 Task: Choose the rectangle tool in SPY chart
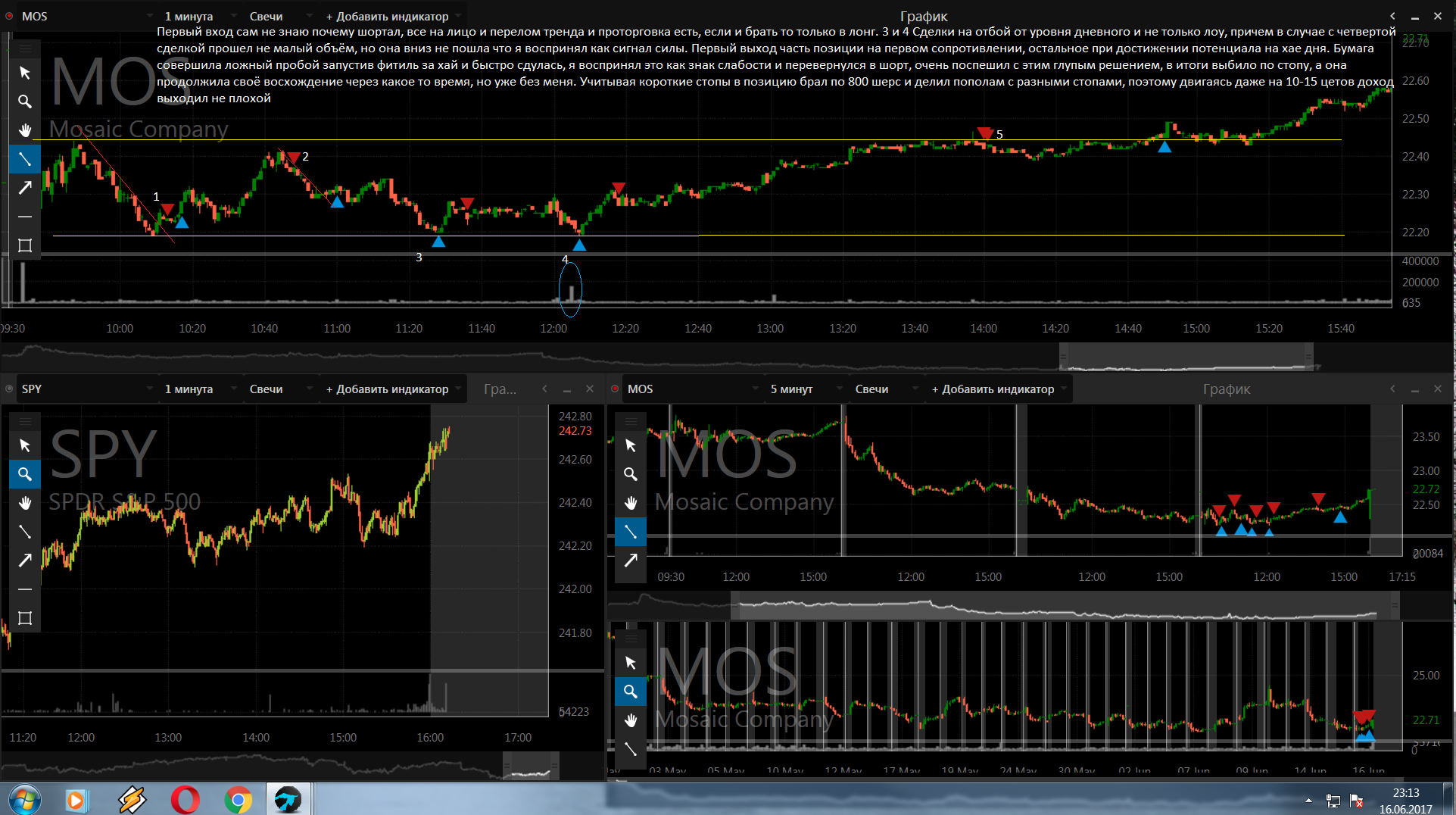point(24,618)
